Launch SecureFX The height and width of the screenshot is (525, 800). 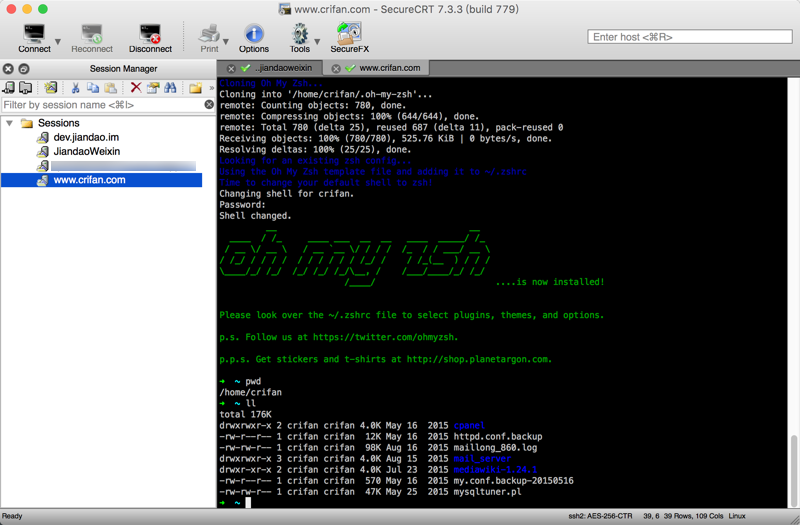pos(349,39)
